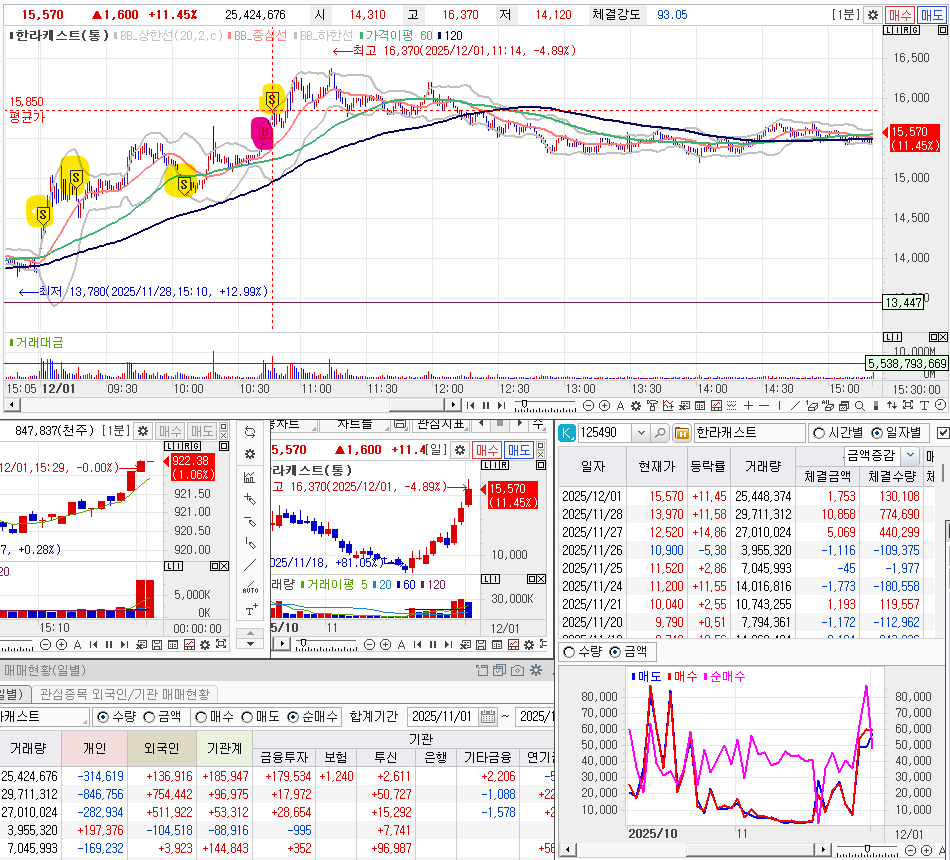Click the 외국인 column header
This screenshot has width=950, height=860.
(162, 748)
